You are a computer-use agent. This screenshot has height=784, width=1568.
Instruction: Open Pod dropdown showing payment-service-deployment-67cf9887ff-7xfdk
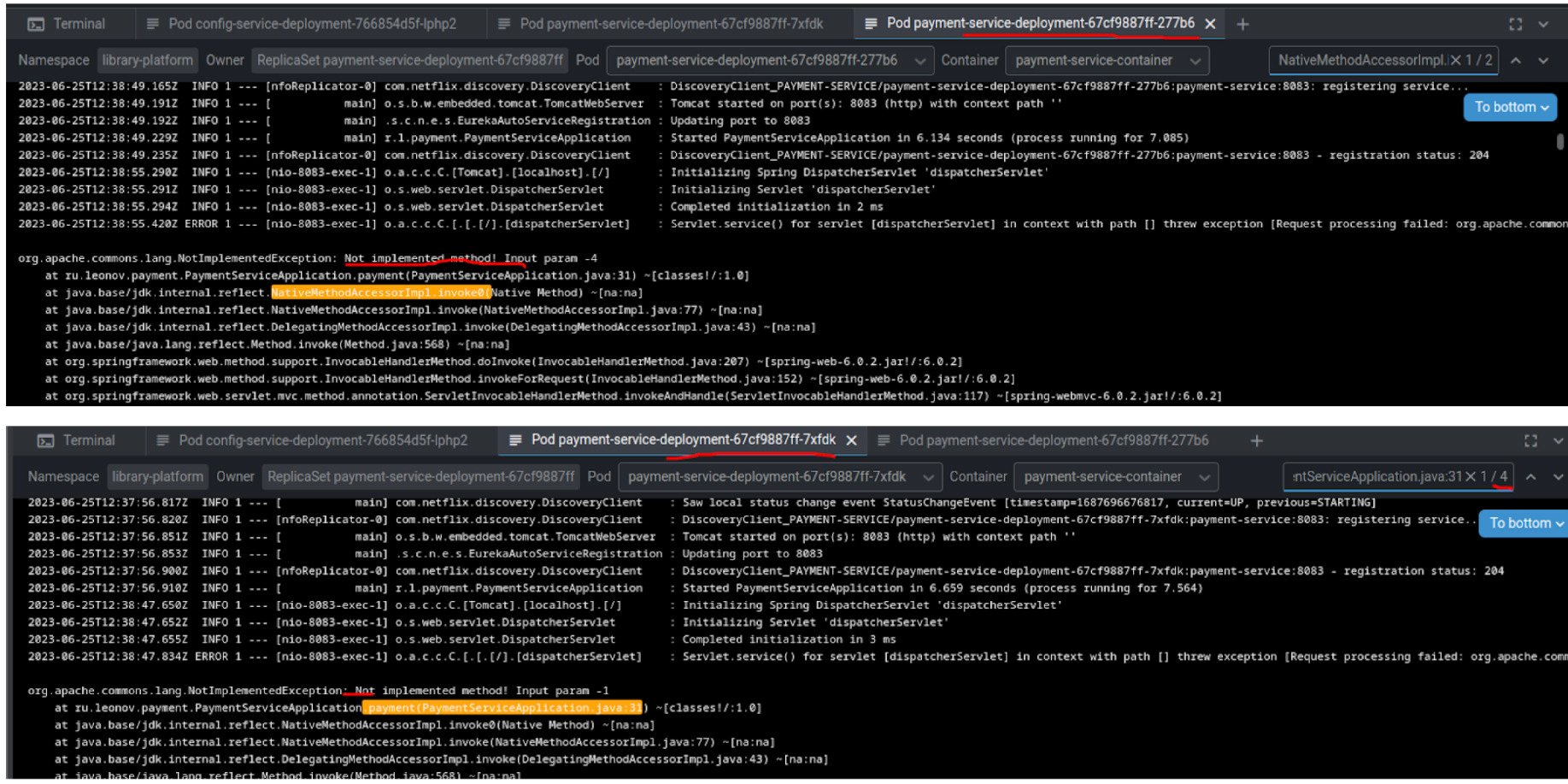point(780,477)
